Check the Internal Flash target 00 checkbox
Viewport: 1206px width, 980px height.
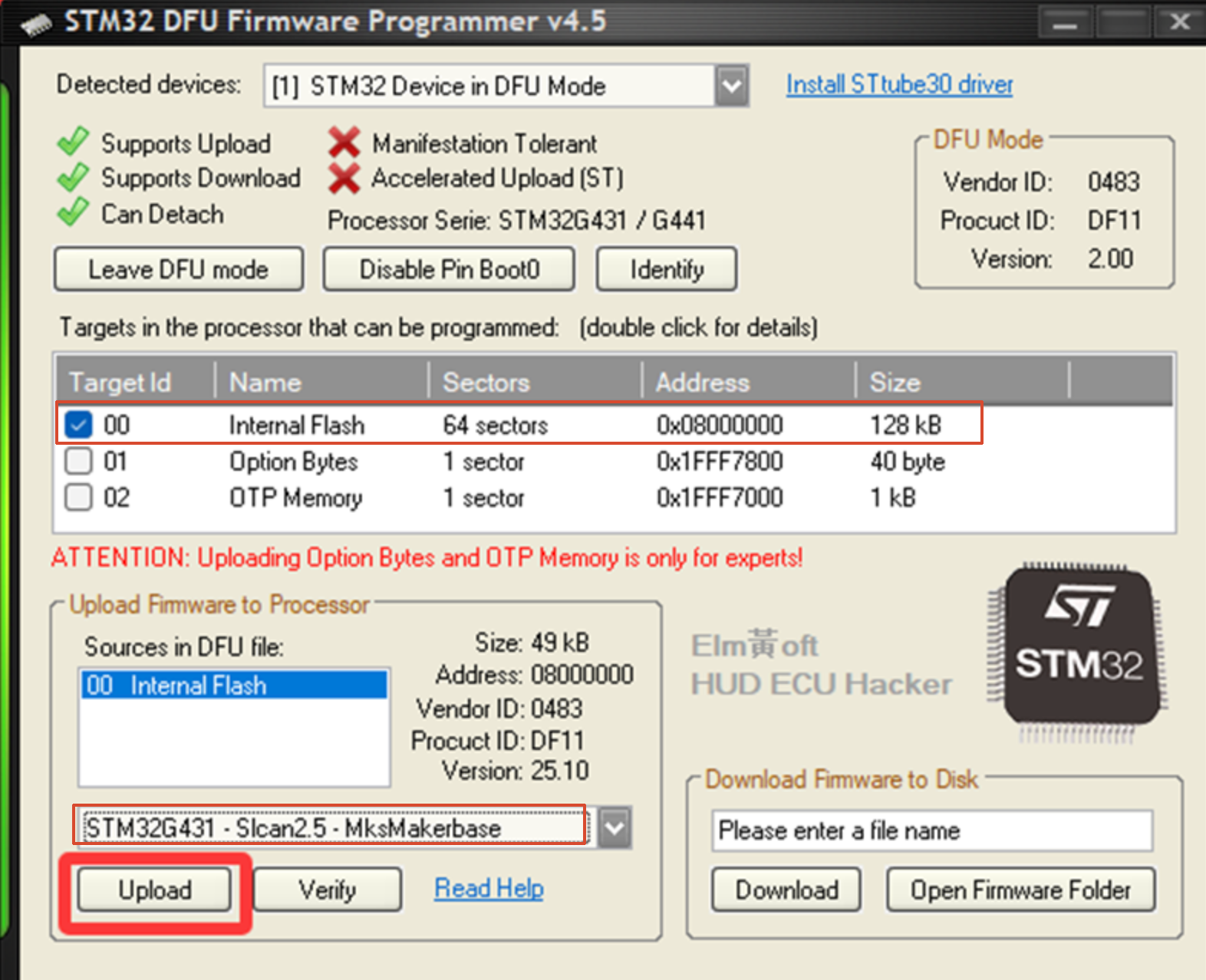click(78, 424)
